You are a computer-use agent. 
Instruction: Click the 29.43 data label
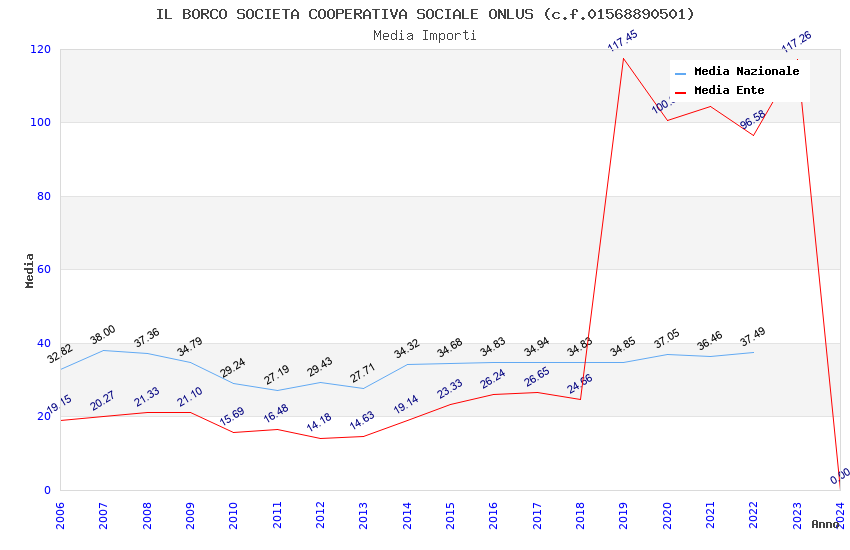[320, 367]
